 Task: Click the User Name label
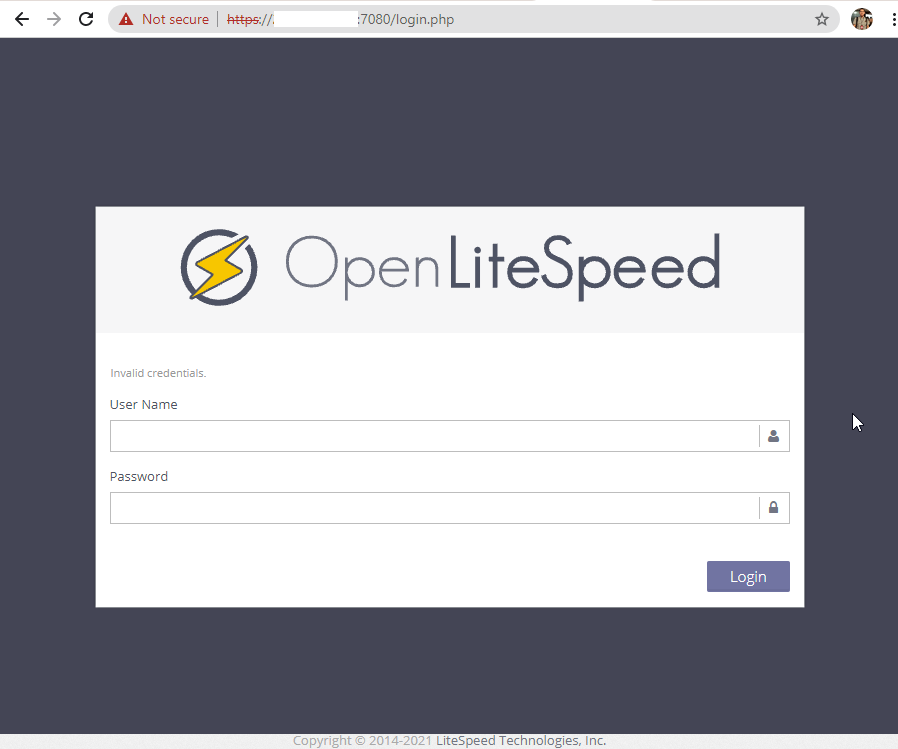[x=144, y=404]
